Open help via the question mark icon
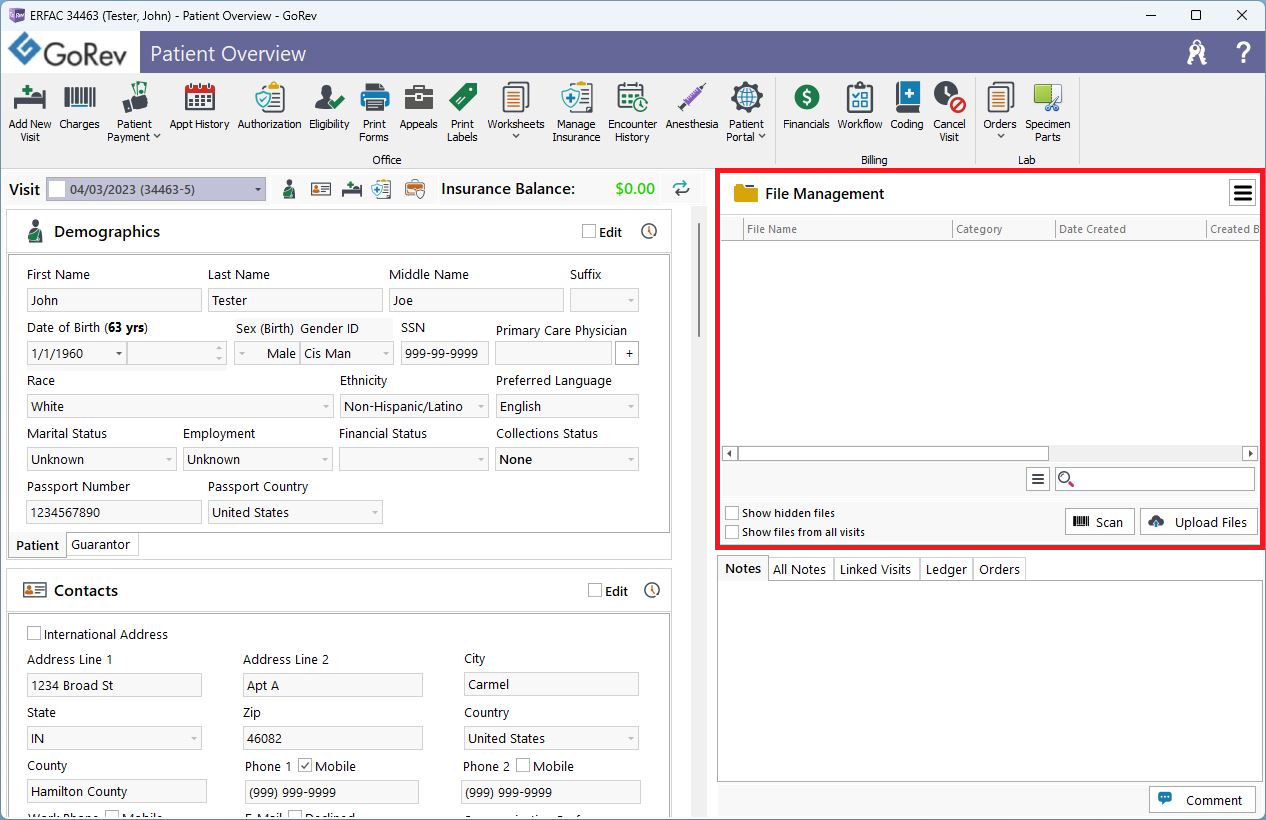Viewport: 1266px width, 820px height. coord(1243,53)
